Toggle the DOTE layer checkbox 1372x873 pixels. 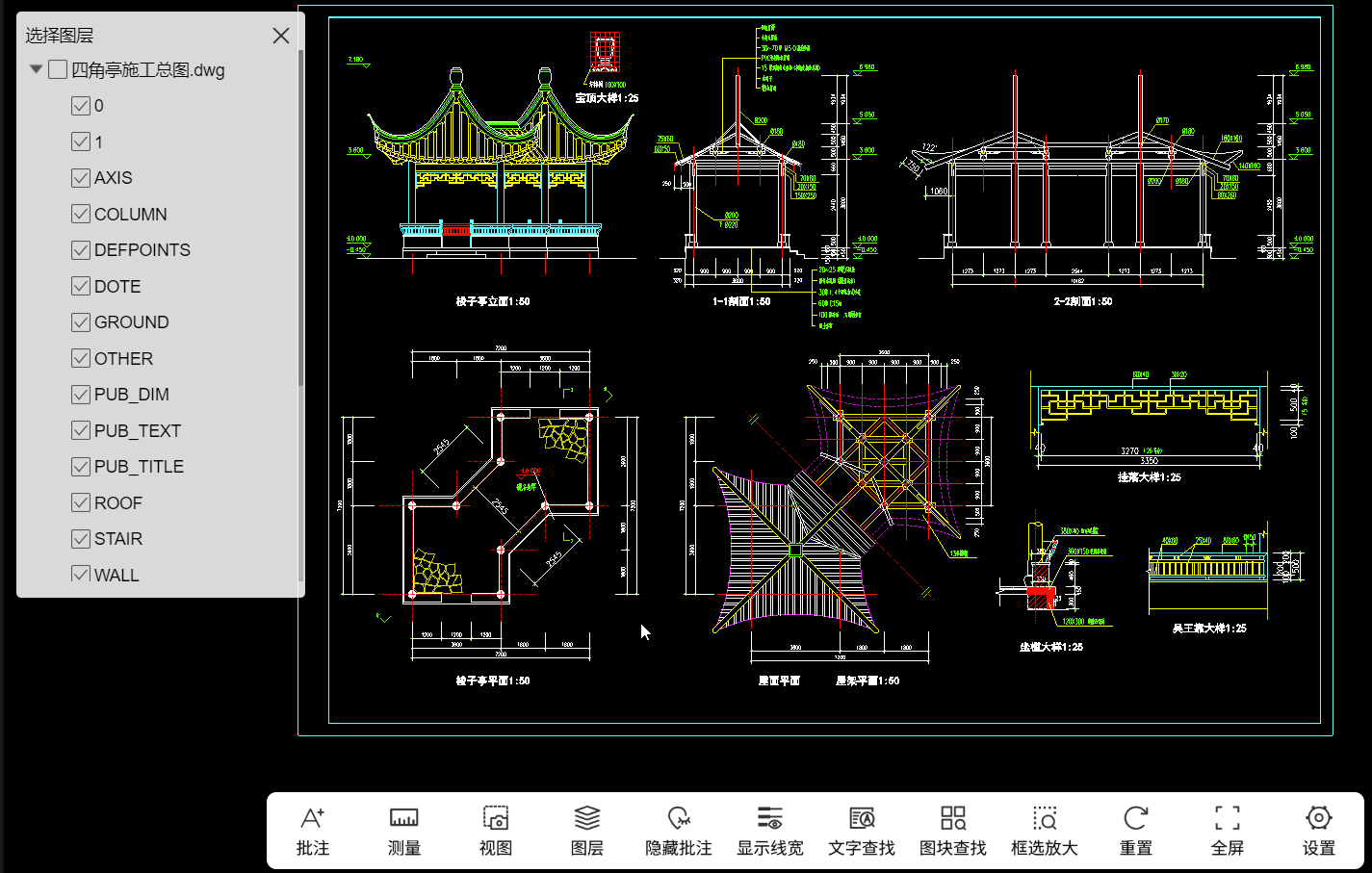coord(81,286)
